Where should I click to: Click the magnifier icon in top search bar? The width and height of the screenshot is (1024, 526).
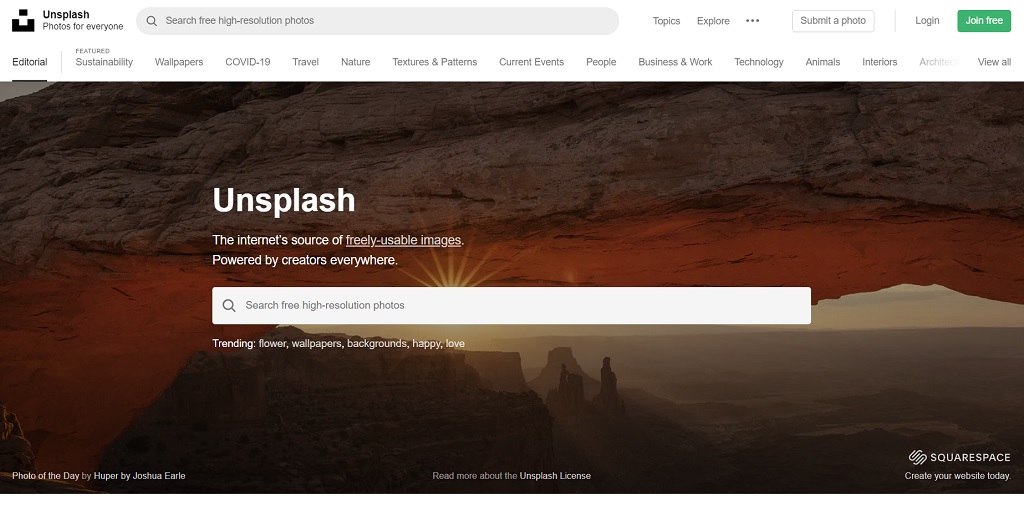152,21
